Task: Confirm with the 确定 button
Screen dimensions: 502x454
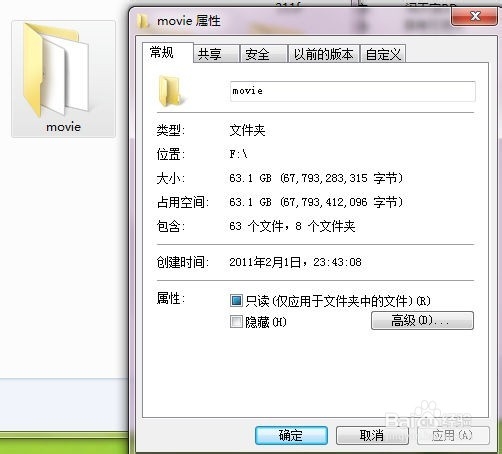Action: 291,435
